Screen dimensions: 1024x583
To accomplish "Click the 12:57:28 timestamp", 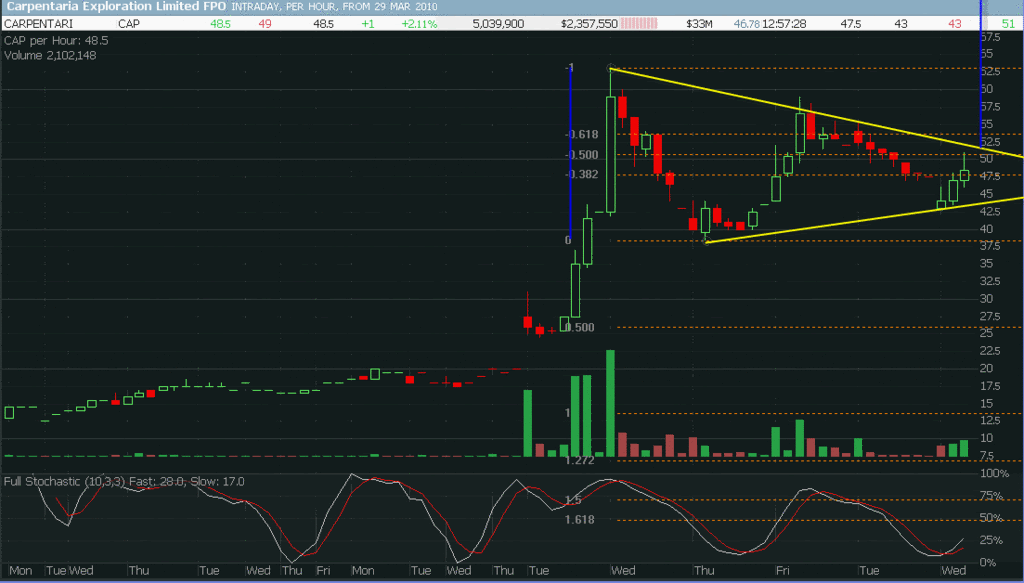I will pos(784,24).
